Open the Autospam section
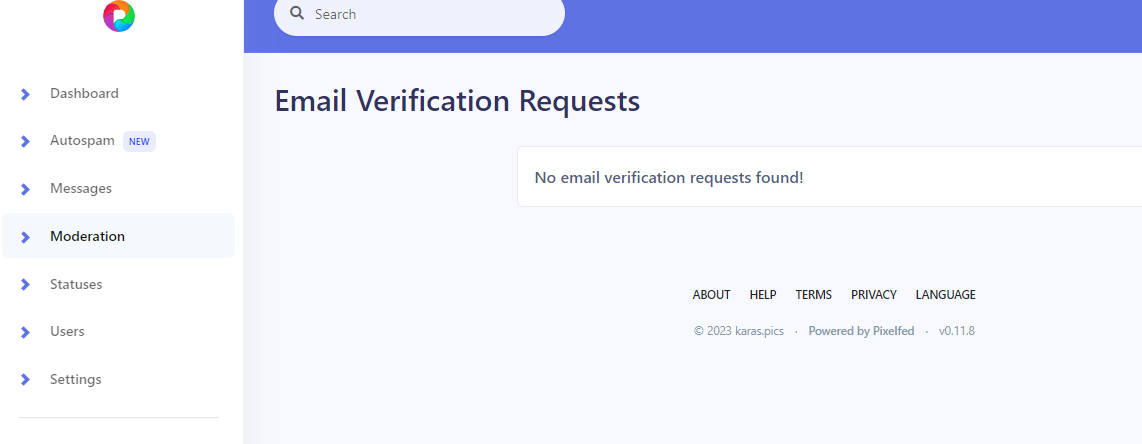 pyautogui.click(x=119, y=141)
